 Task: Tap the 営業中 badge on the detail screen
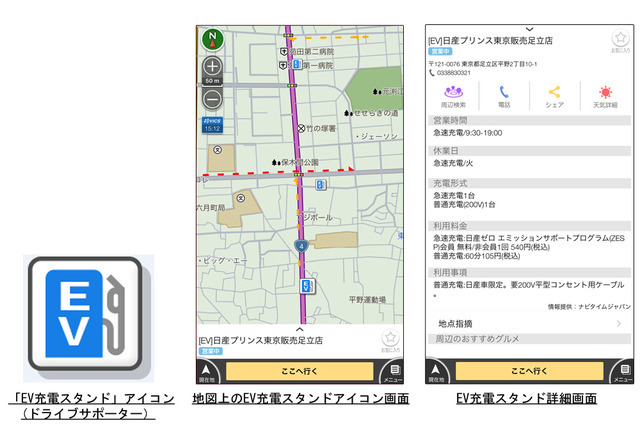coord(440,51)
